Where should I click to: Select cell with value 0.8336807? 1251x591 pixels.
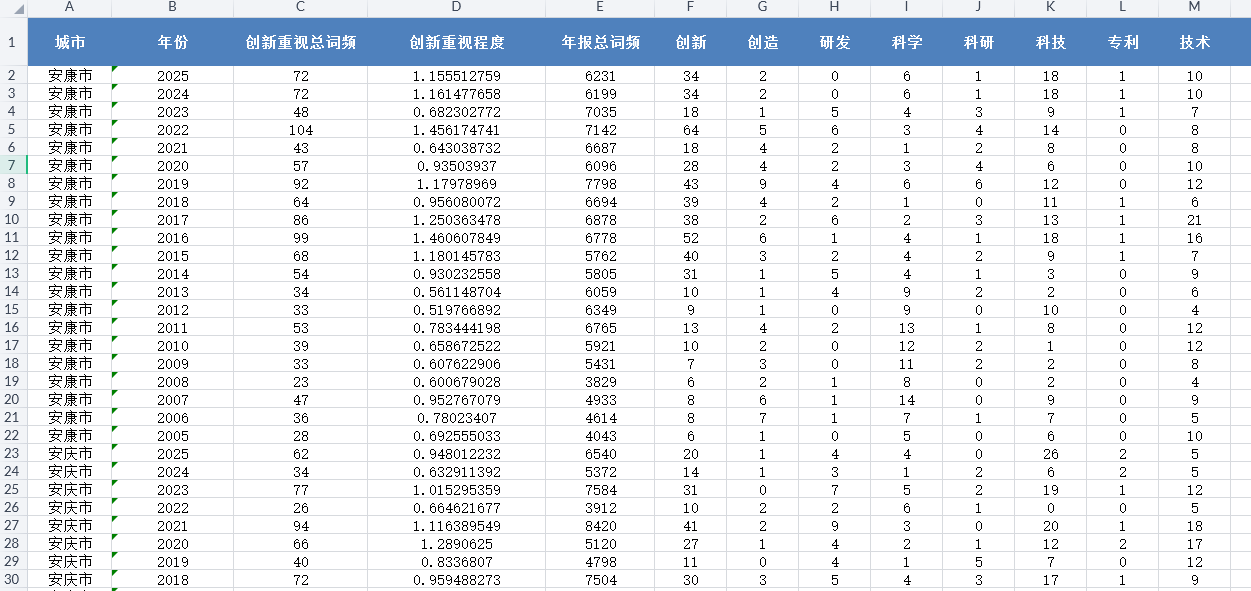[x=456, y=561]
